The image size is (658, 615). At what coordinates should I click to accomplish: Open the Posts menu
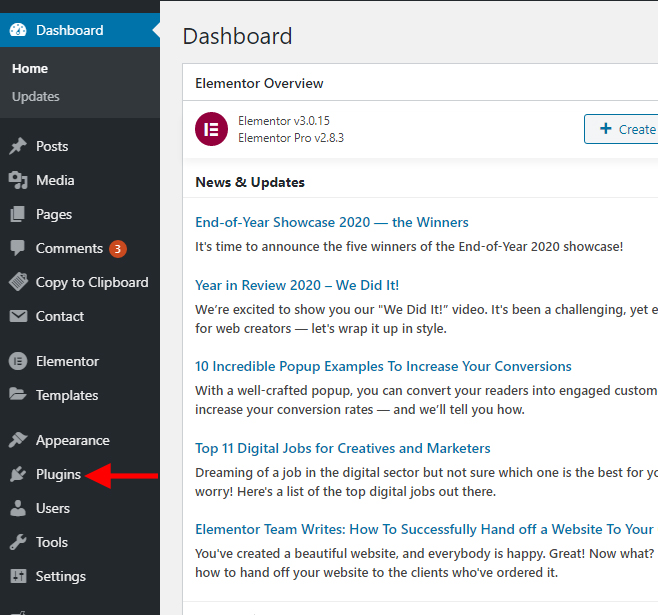click(x=52, y=146)
